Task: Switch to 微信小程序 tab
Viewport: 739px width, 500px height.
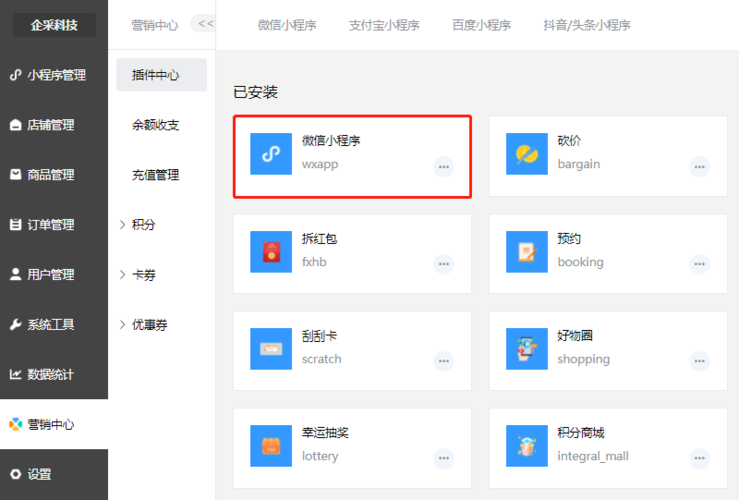Action: pos(287,25)
